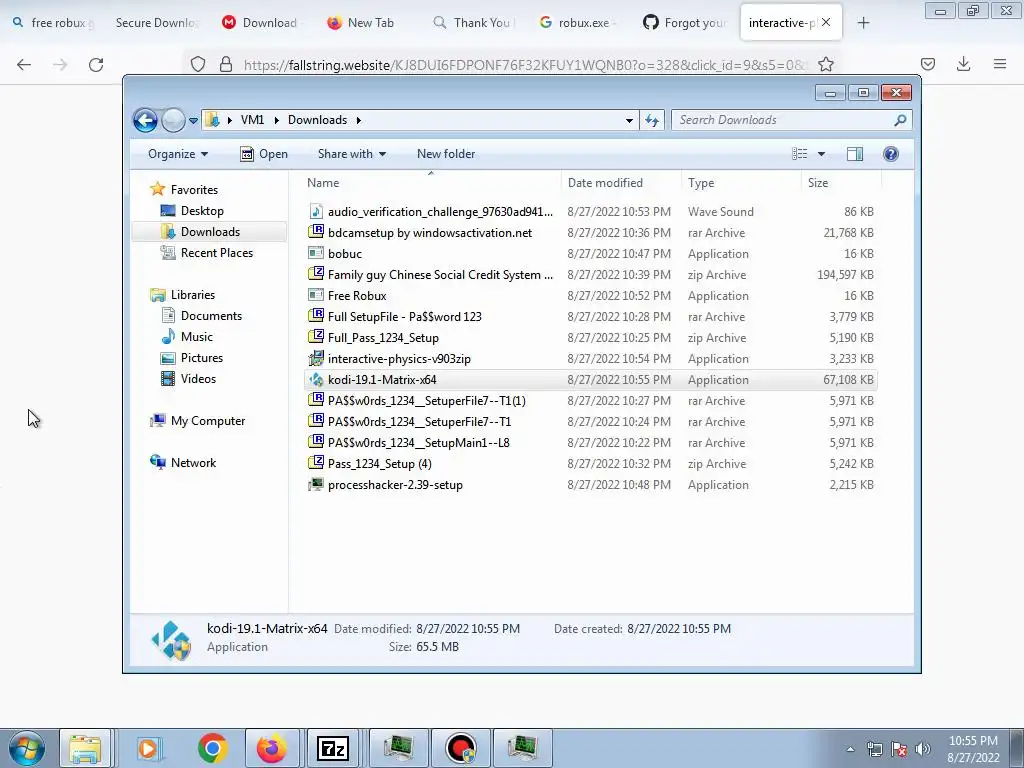Open a new Firefox tab with plus

click(863, 23)
